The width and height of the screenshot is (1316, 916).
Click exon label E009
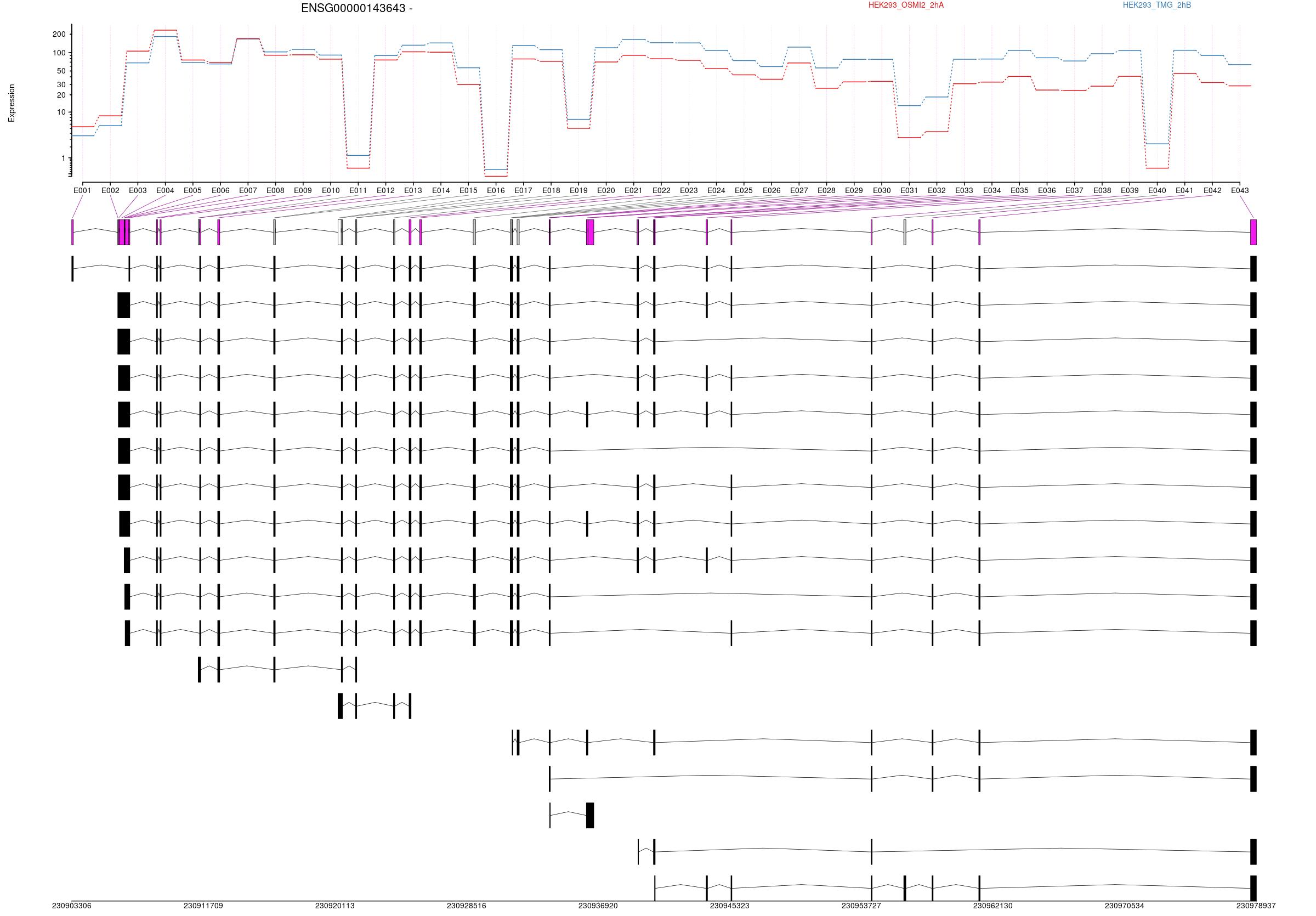(303, 190)
